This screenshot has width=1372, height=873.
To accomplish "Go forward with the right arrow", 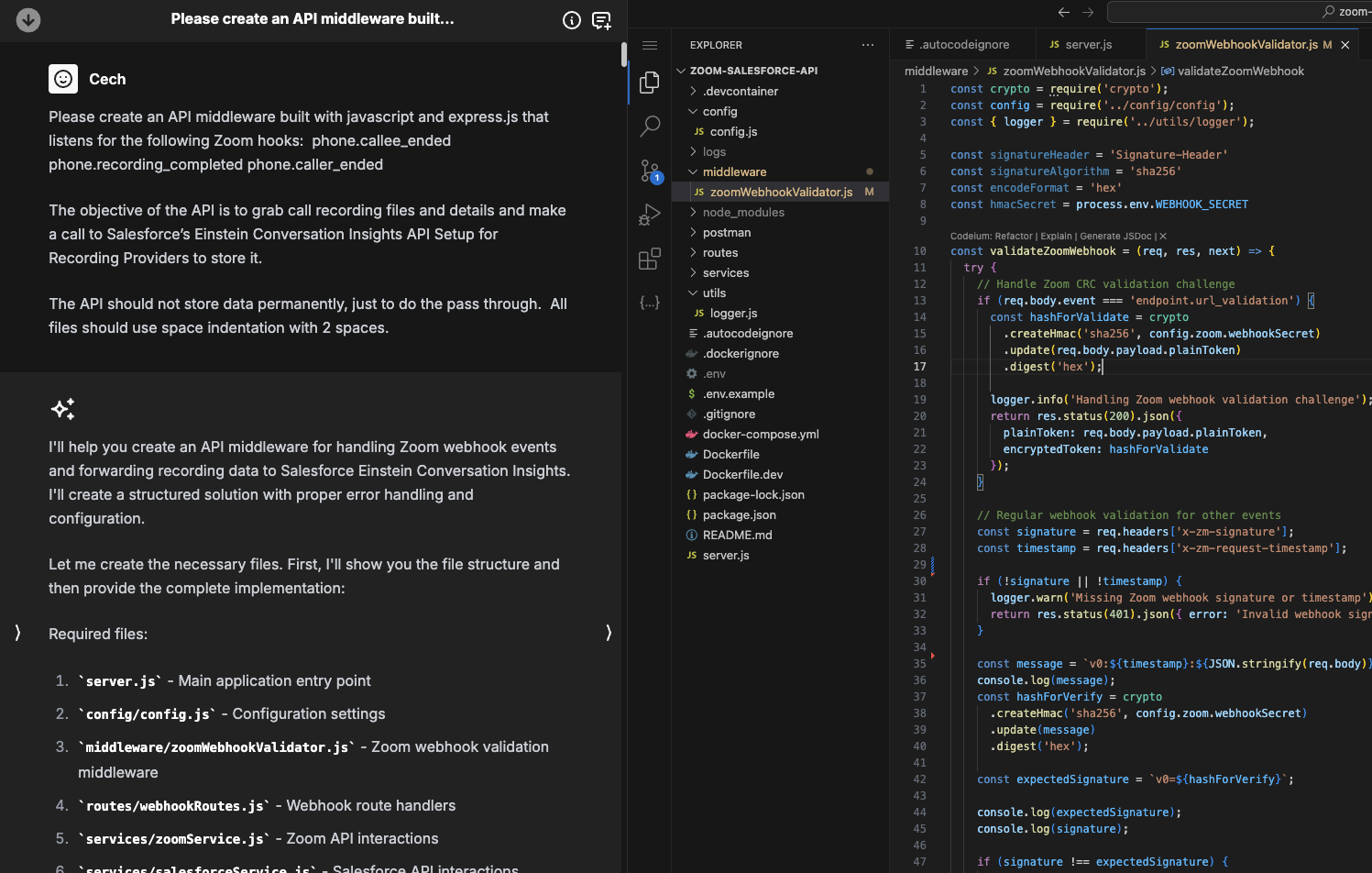I will point(1088,12).
